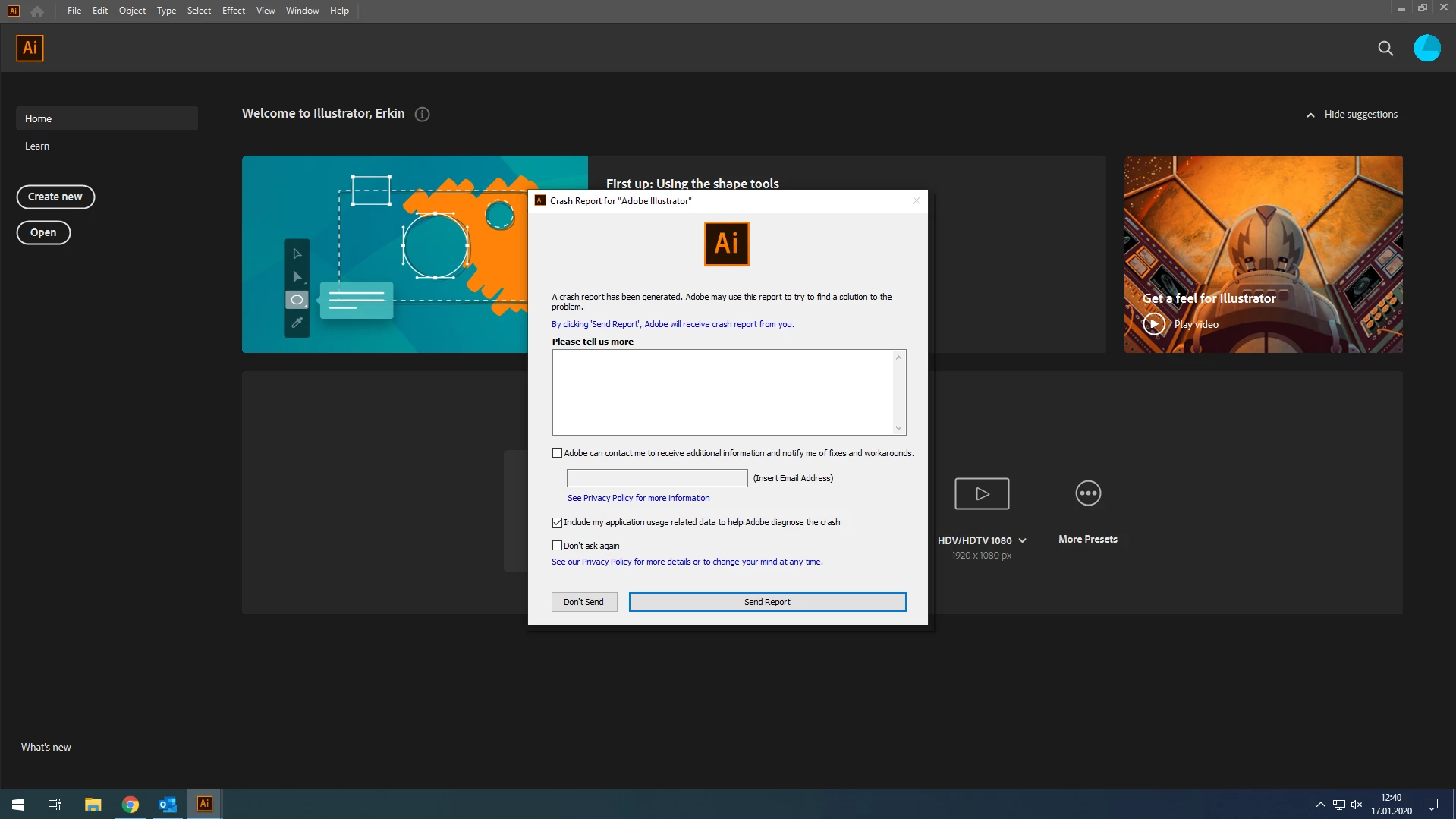Check the 'Don't ask again' box

coord(558,545)
